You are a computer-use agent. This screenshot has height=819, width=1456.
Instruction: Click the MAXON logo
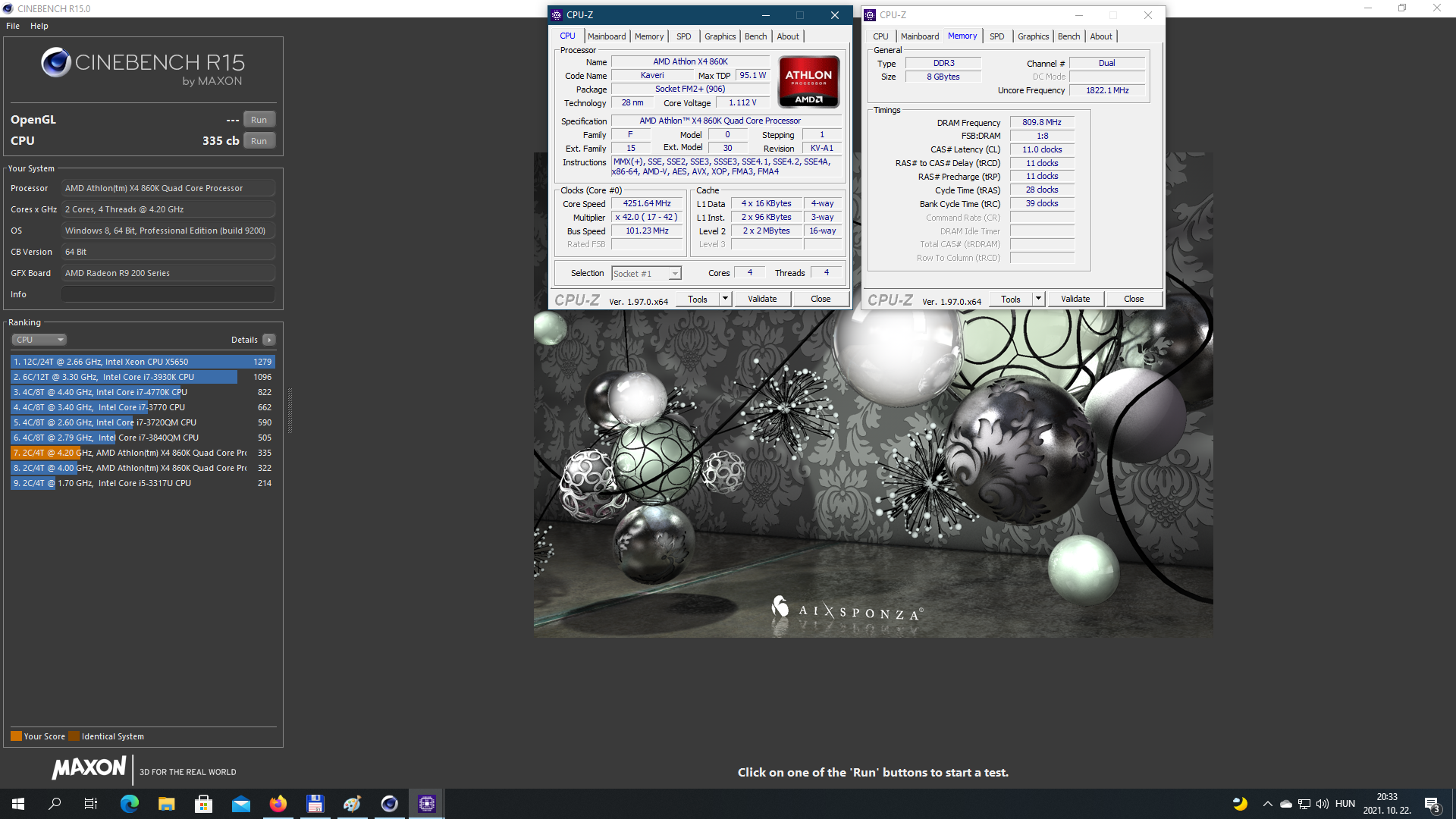coord(89,768)
